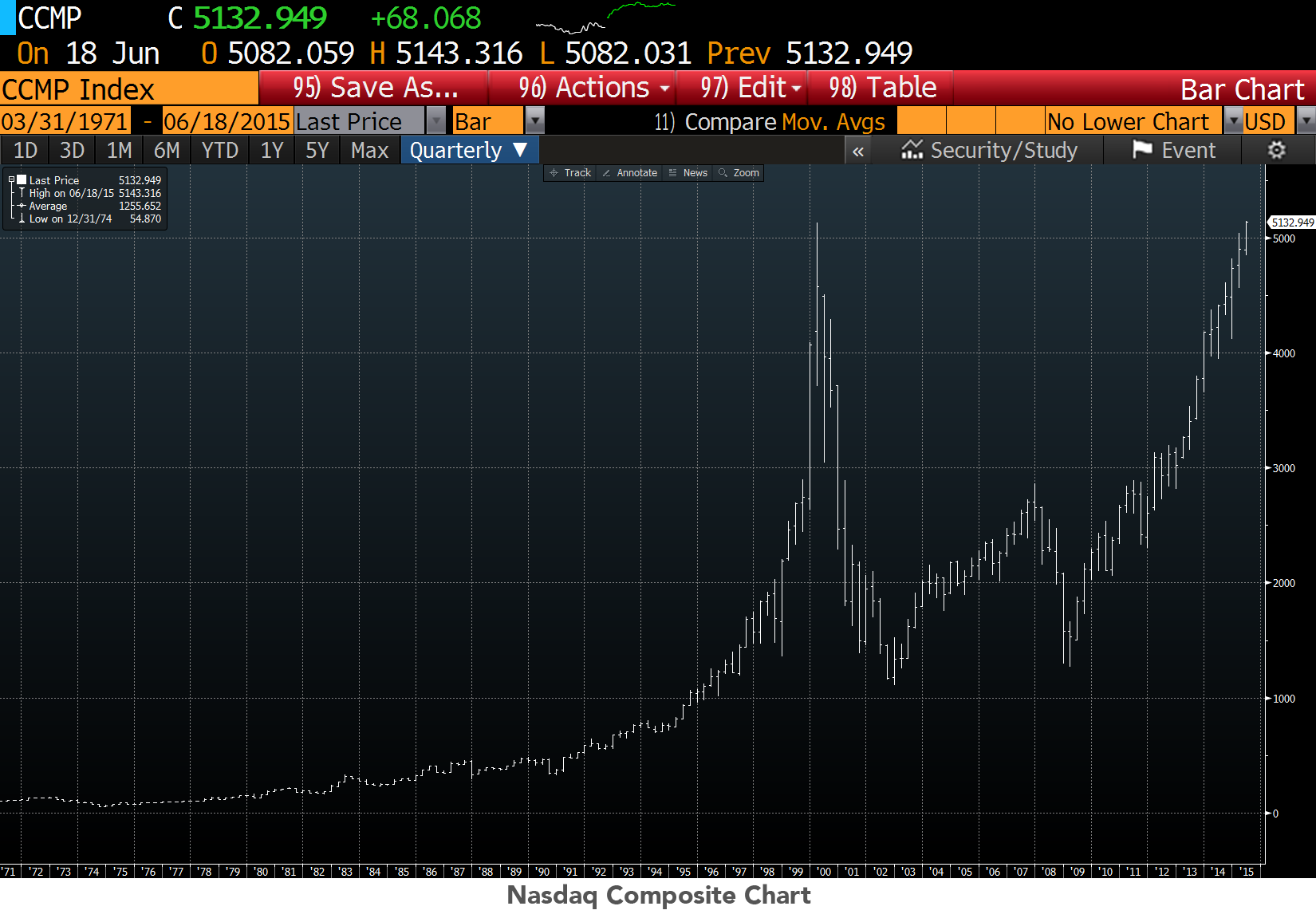The image size is (1316, 918).
Task: Click the Nasdaq Composite Chart caption
Action: pos(659,895)
